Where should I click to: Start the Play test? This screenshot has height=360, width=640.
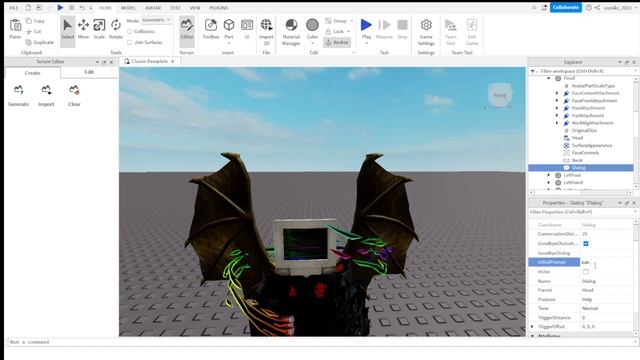tap(366, 29)
